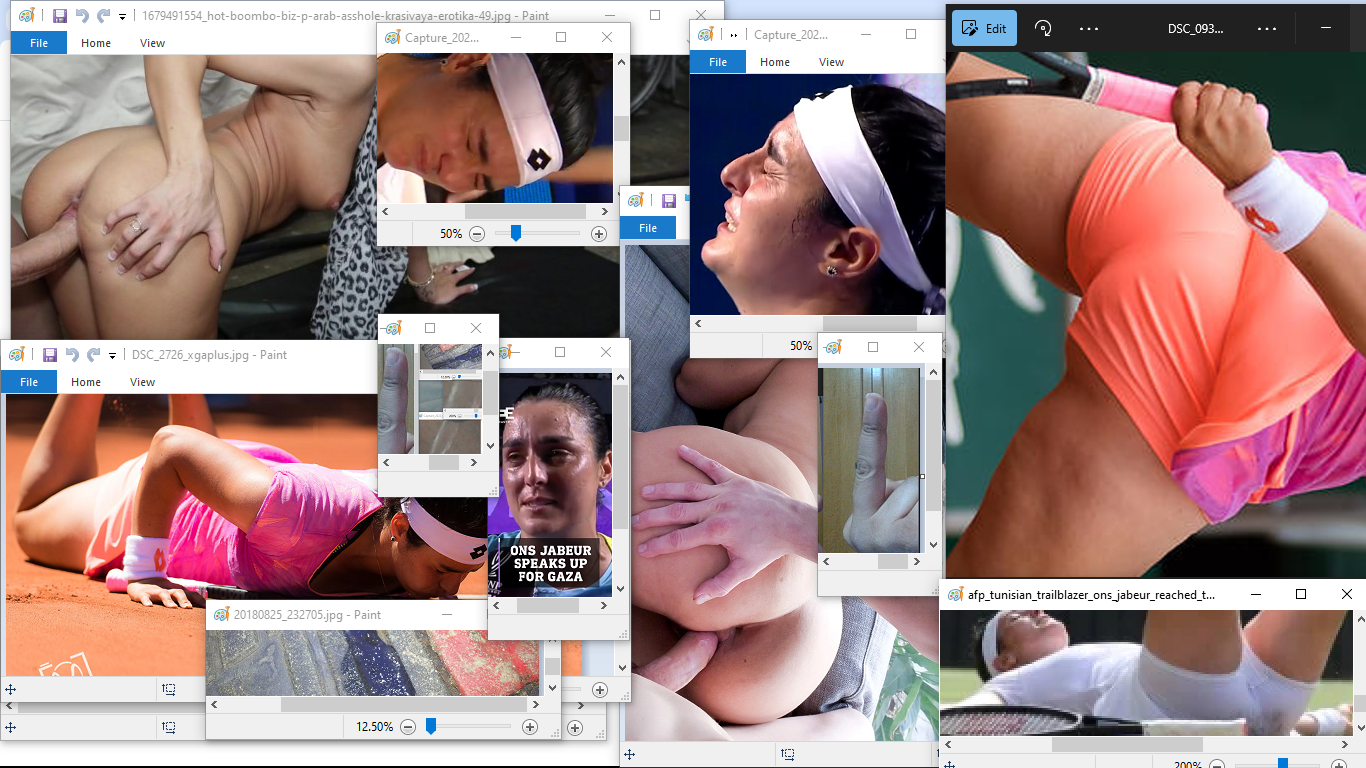Click selection size icon in DSC_2726_xgaplus status bar

pyautogui.click(x=169, y=689)
